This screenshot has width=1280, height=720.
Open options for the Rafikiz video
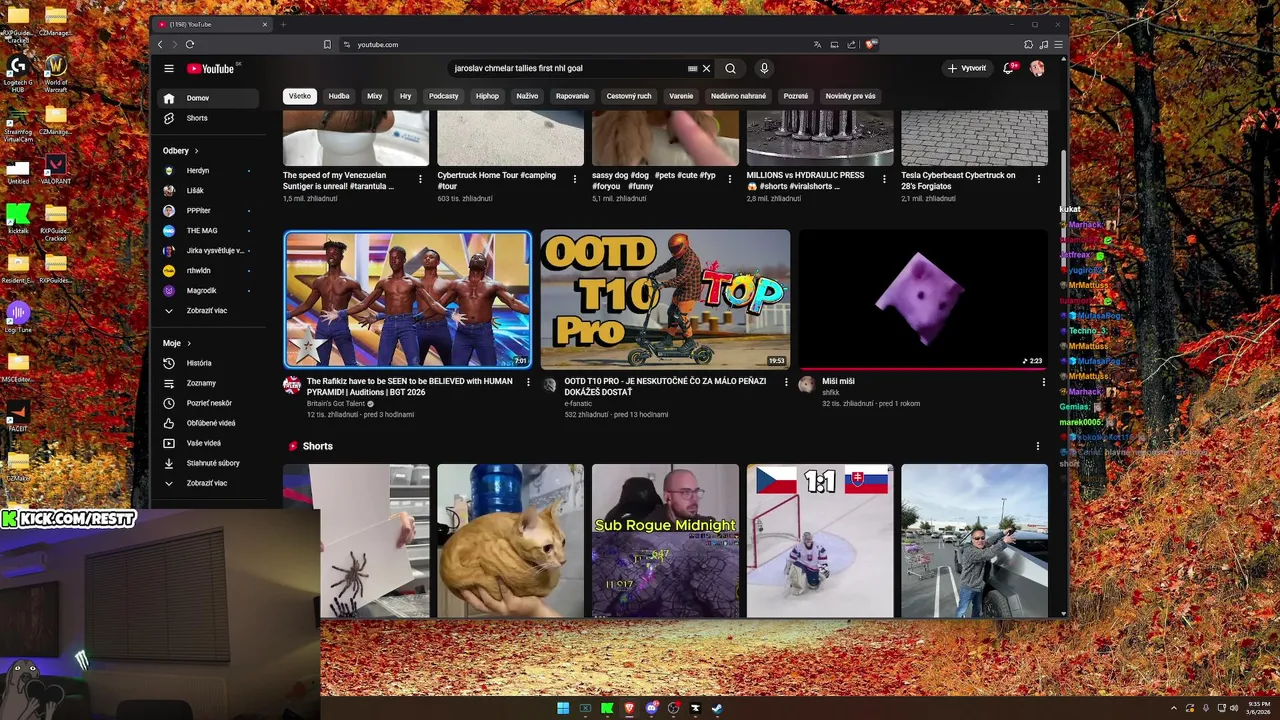point(529,382)
